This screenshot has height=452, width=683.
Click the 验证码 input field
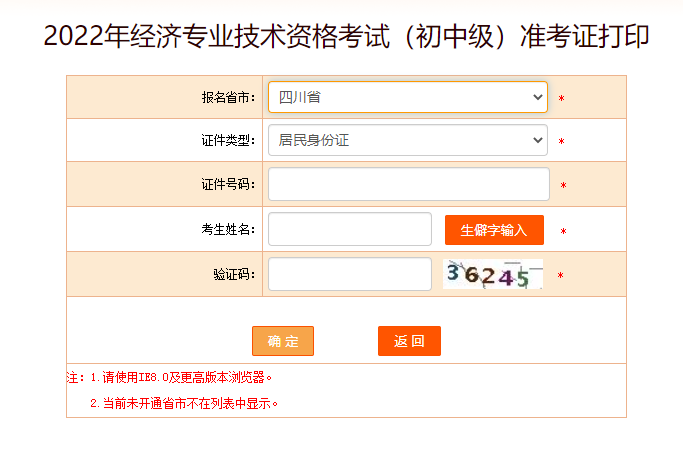pos(349,274)
